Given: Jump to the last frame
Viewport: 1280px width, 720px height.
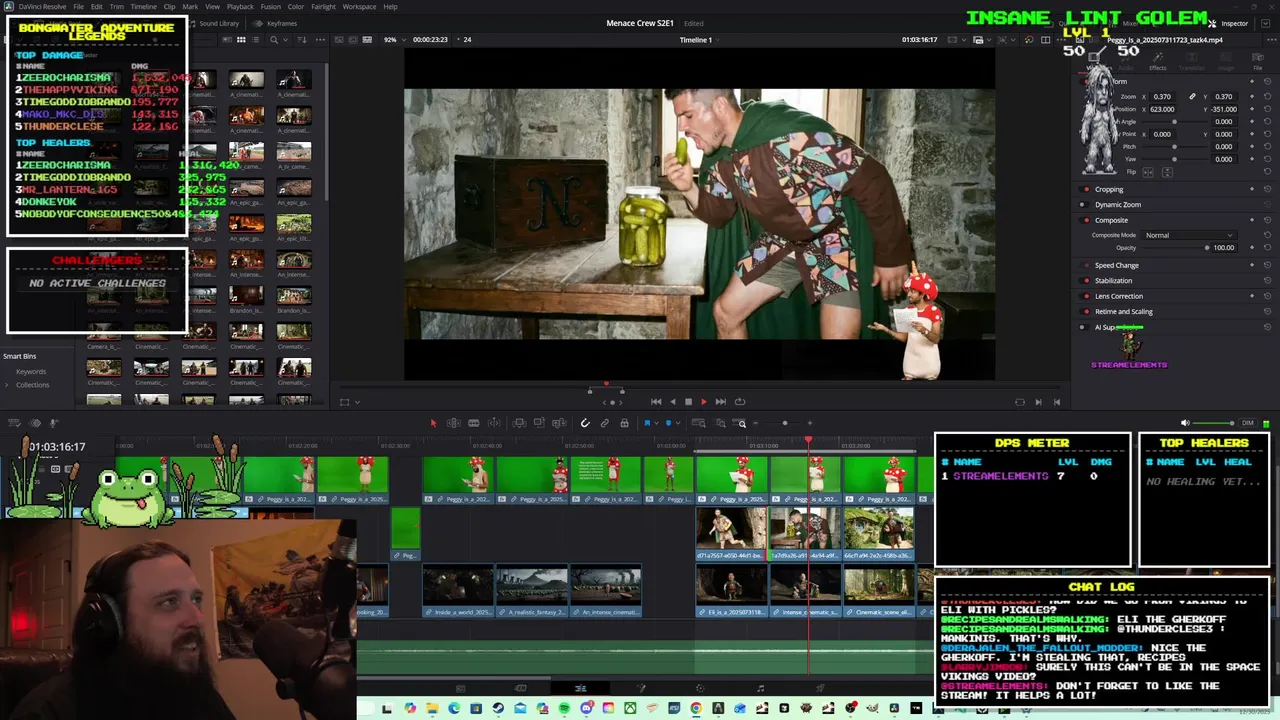Looking at the screenshot, I should point(720,402).
